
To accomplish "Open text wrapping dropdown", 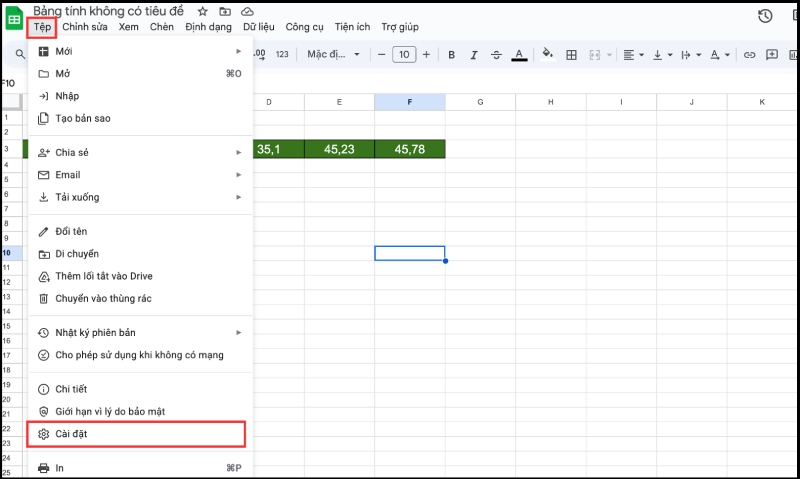I will (x=691, y=55).
